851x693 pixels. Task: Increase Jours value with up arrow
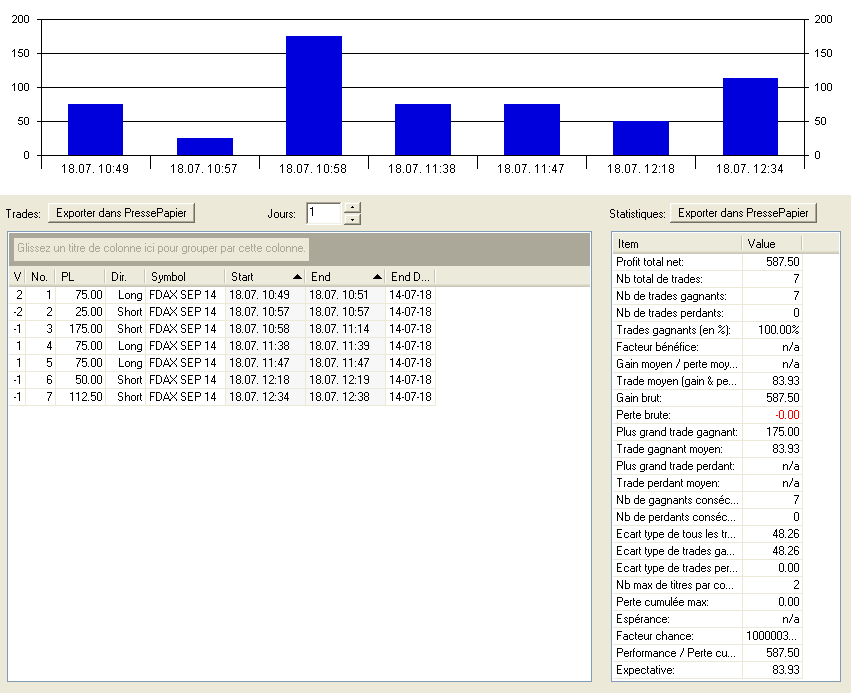[x=351, y=208]
